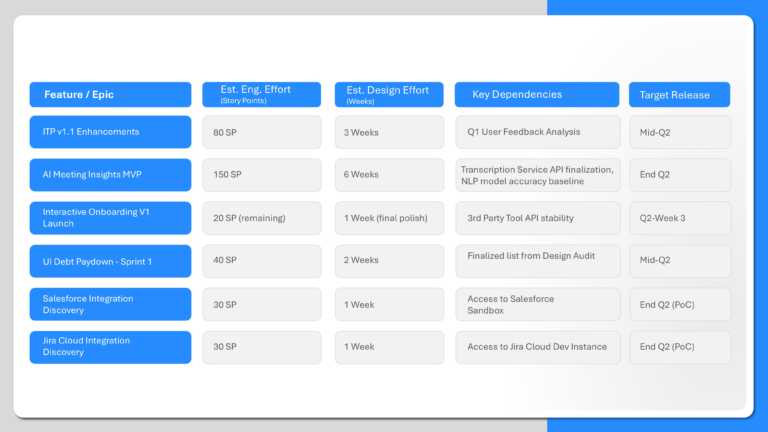Select the 20 SP (remaining) cell
Image resolution: width=768 pixels, height=432 pixels.
click(262, 218)
